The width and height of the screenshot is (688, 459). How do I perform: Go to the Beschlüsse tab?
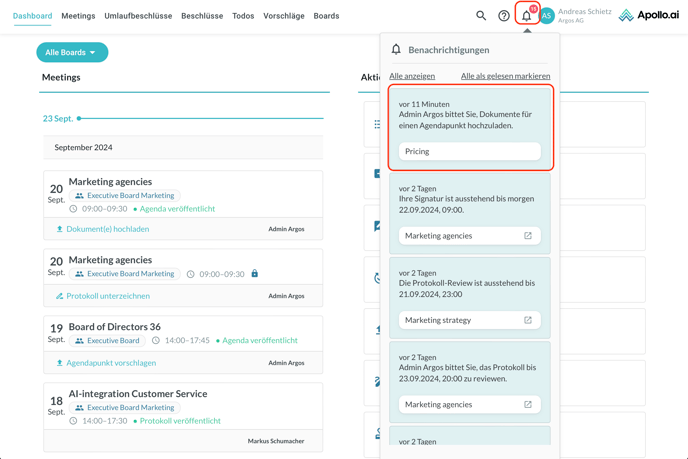tap(202, 16)
